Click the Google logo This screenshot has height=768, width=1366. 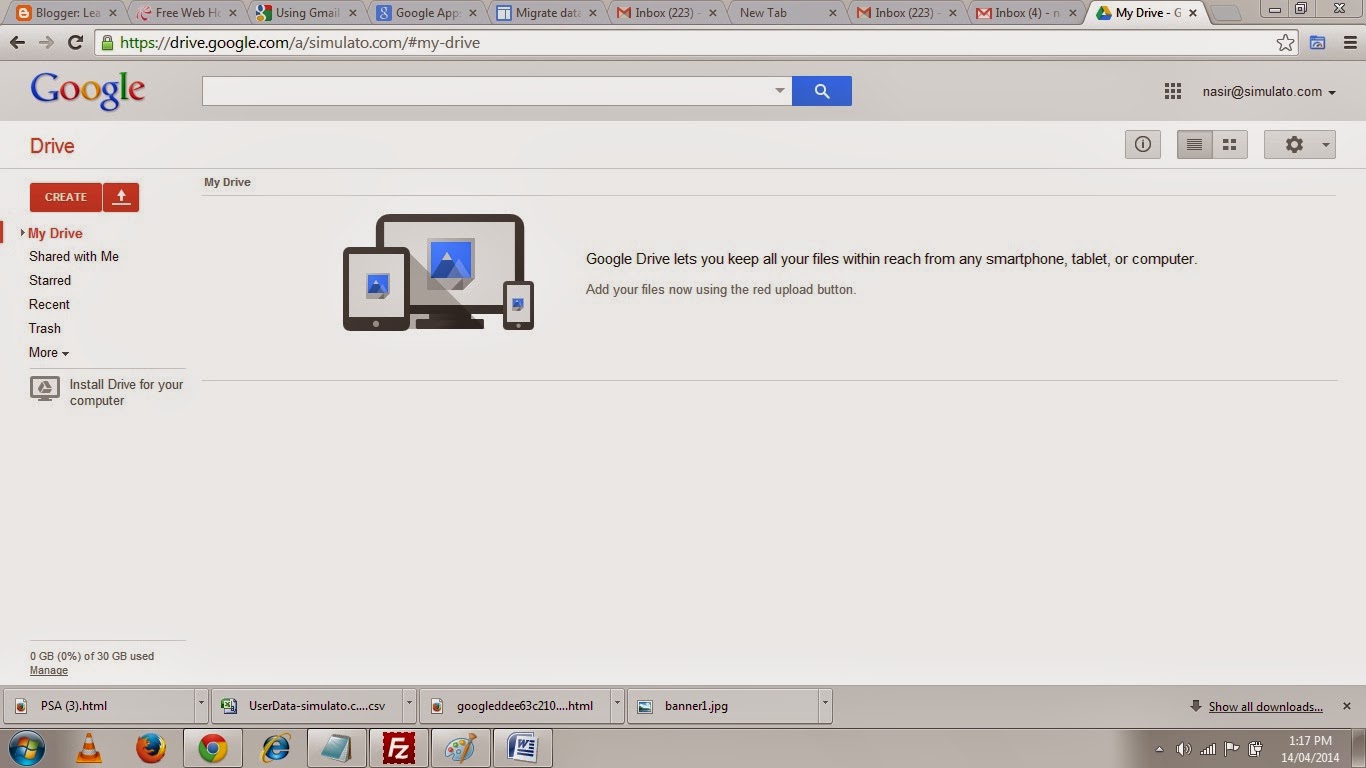point(88,91)
